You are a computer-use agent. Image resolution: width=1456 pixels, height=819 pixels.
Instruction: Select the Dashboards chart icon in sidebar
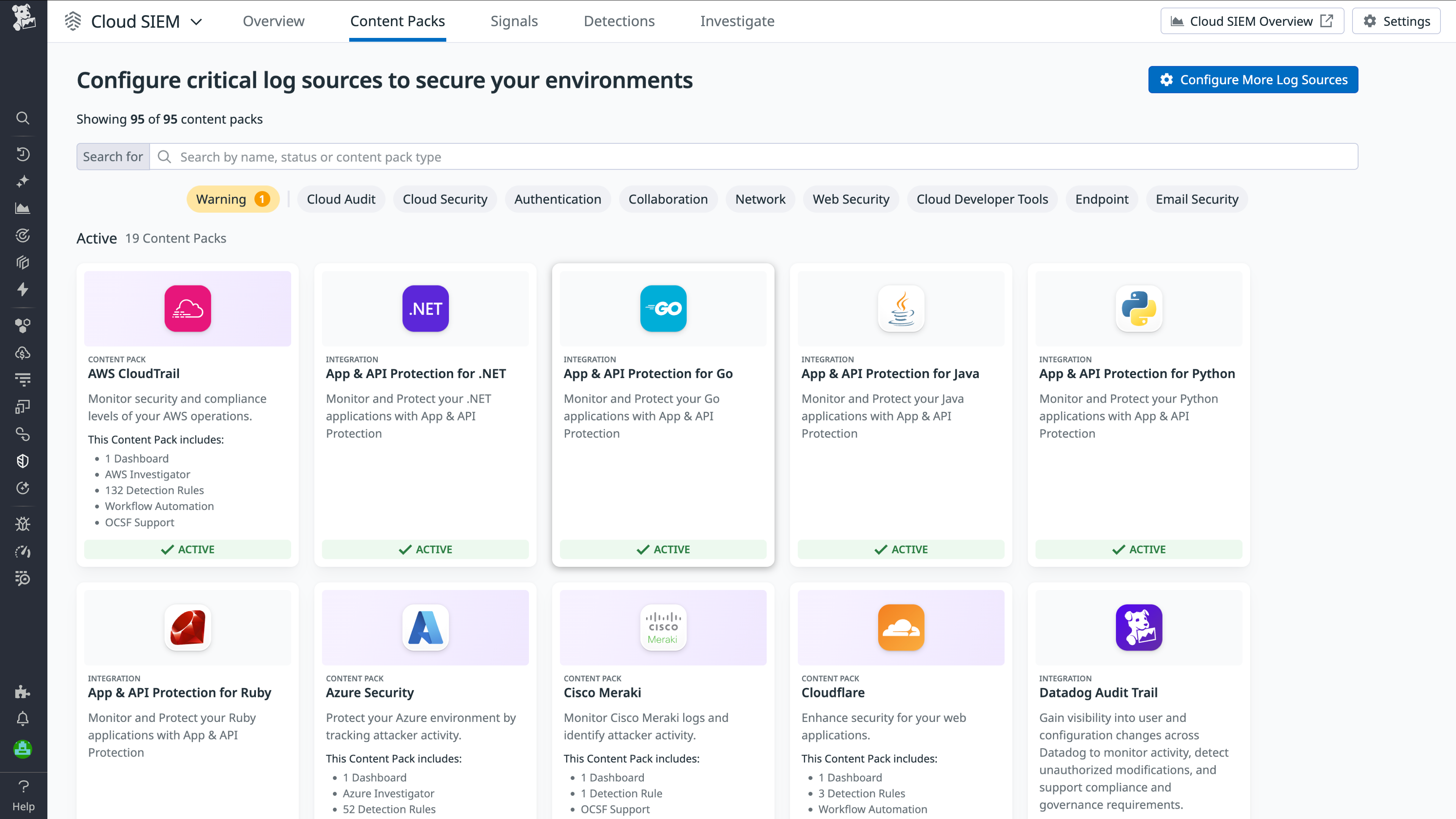pos(23,207)
